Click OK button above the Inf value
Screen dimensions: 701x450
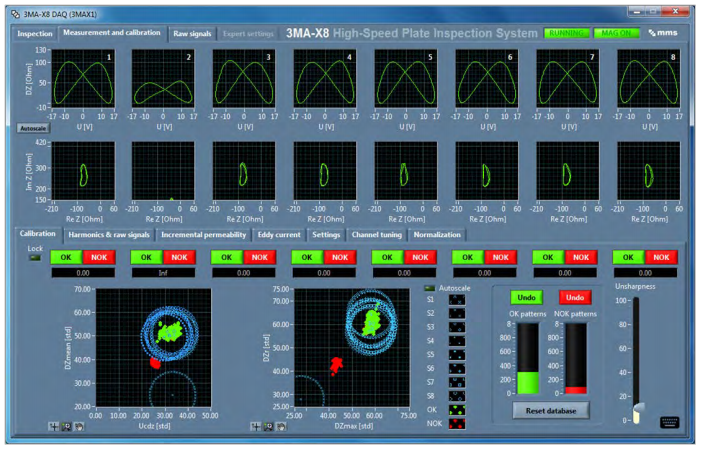point(146,257)
